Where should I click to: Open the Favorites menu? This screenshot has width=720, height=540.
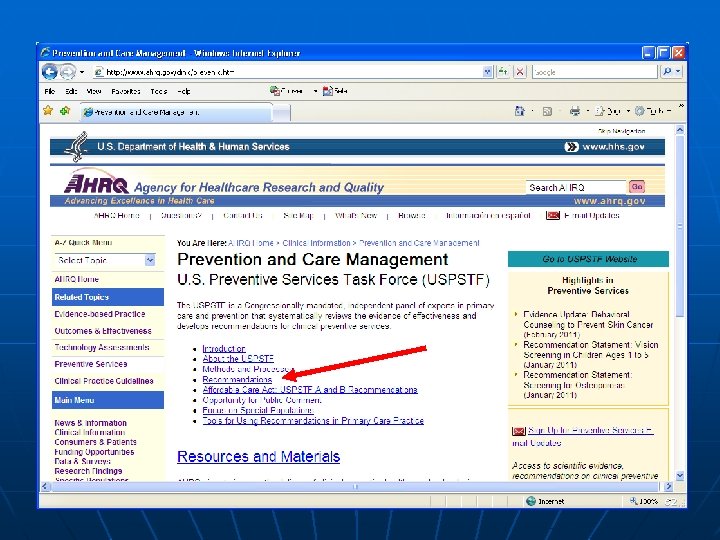(x=126, y=91)
